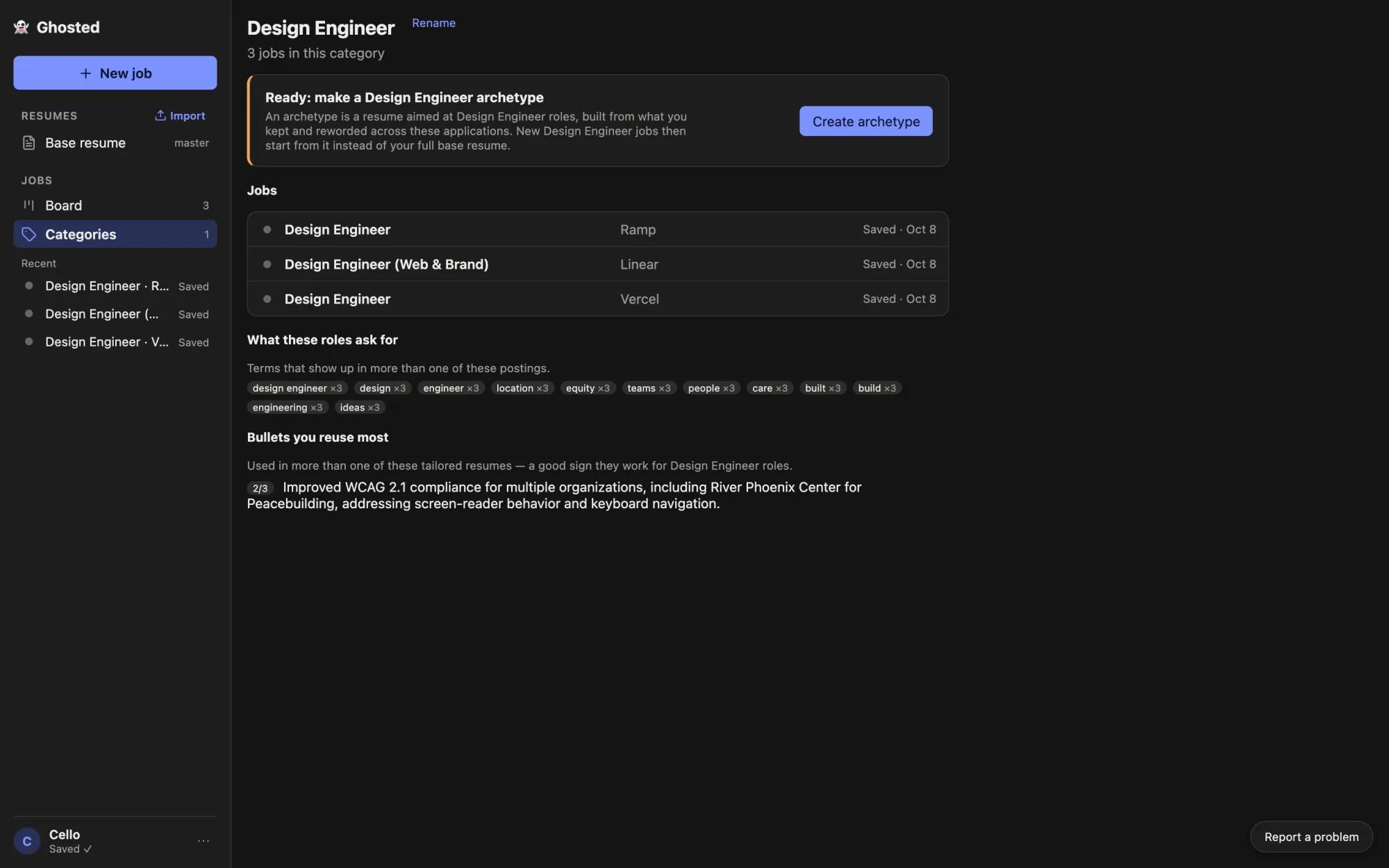The width and height of the screenshot is (1389, 868).
Task: Open recent job Design Engineer (...
Action: (x=115, y=314)
